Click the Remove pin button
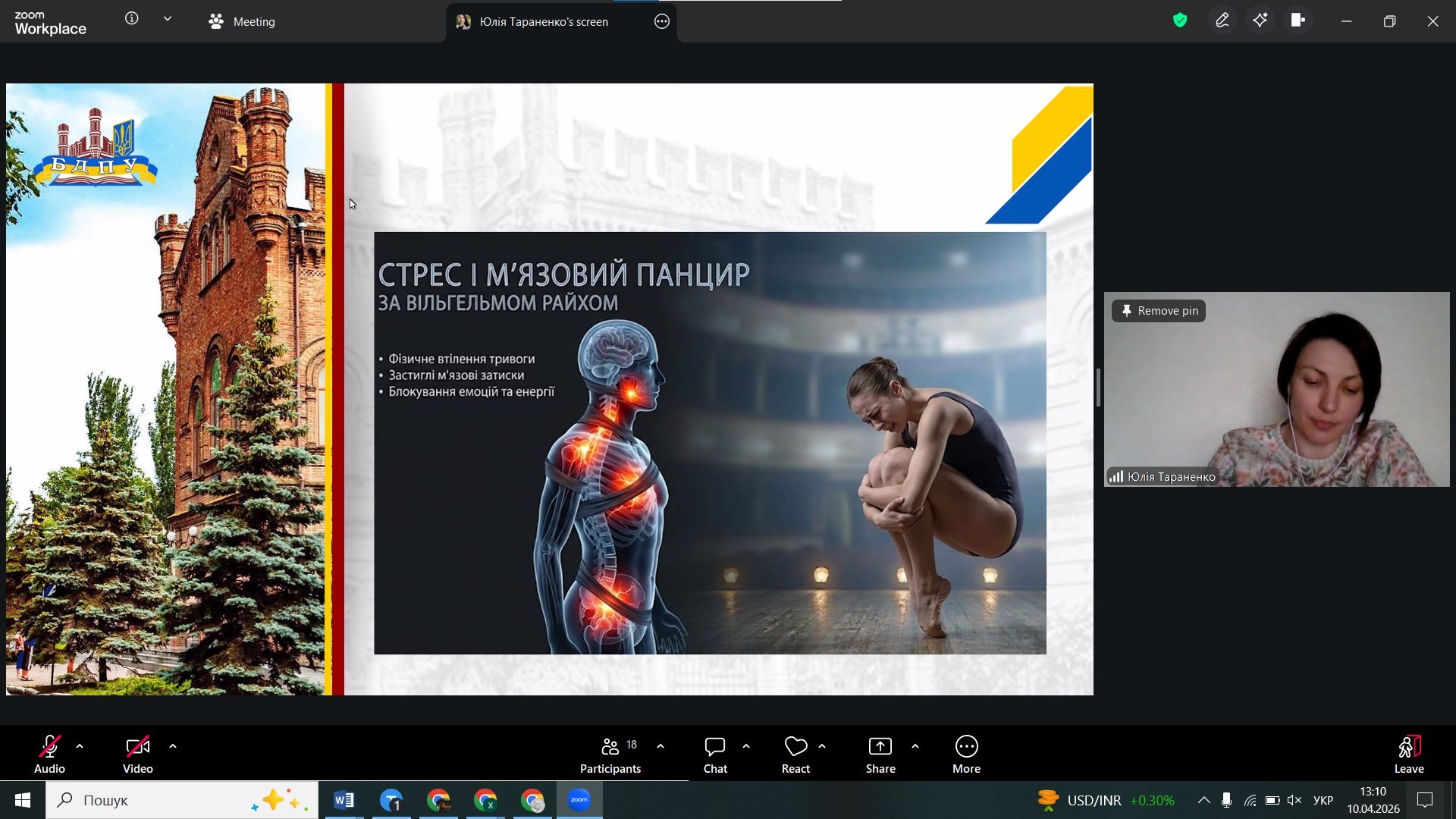Screen dimensions: 1456x819 (1159, 311)
